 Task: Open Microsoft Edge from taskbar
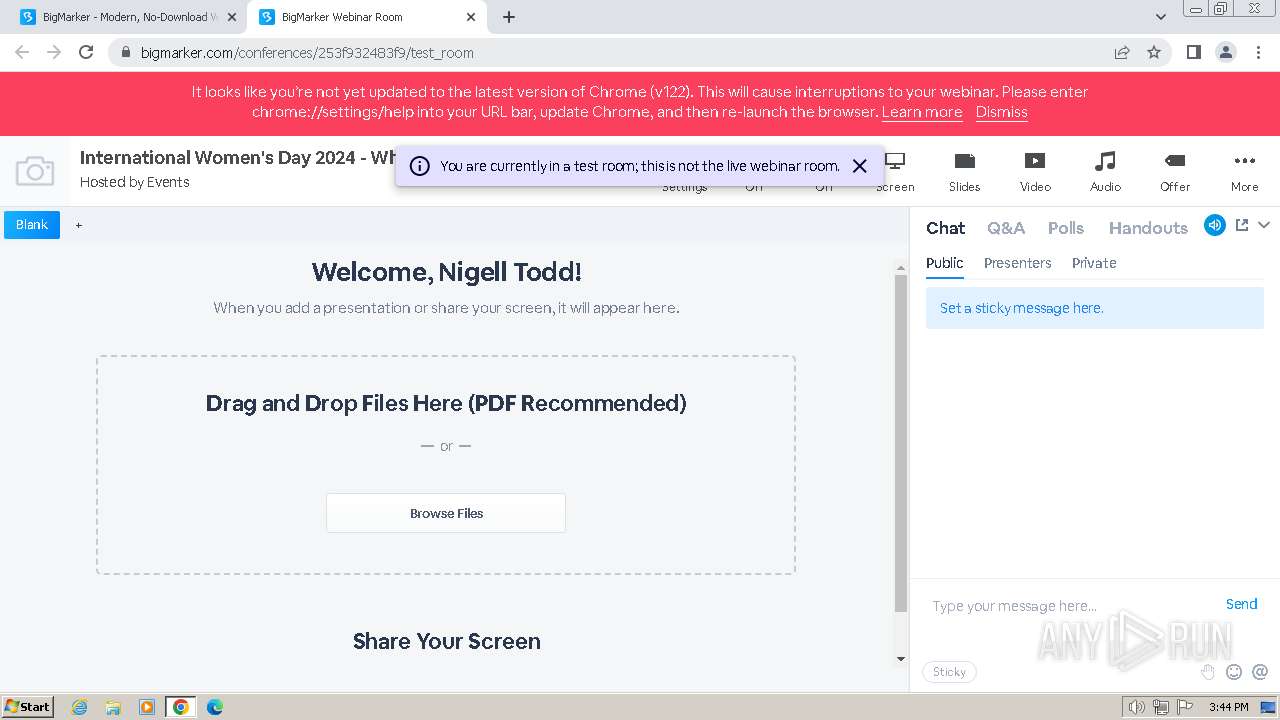(214, 707)
